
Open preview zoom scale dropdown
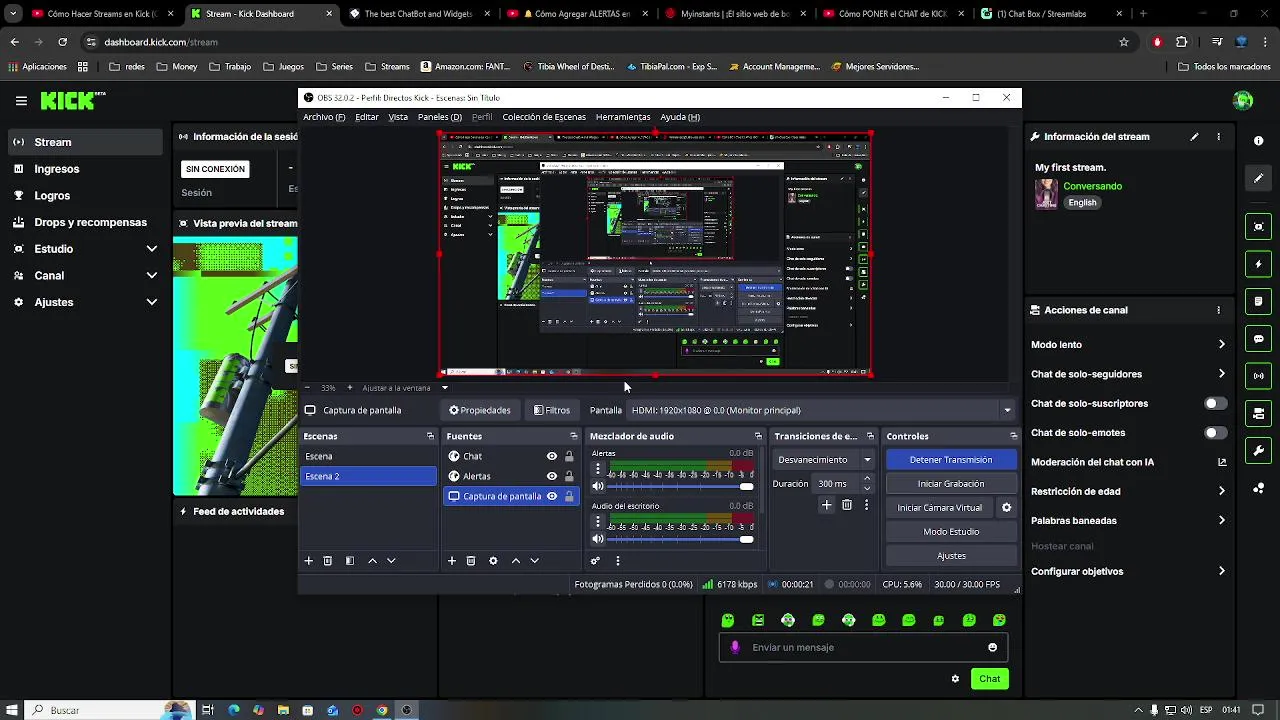445,388
